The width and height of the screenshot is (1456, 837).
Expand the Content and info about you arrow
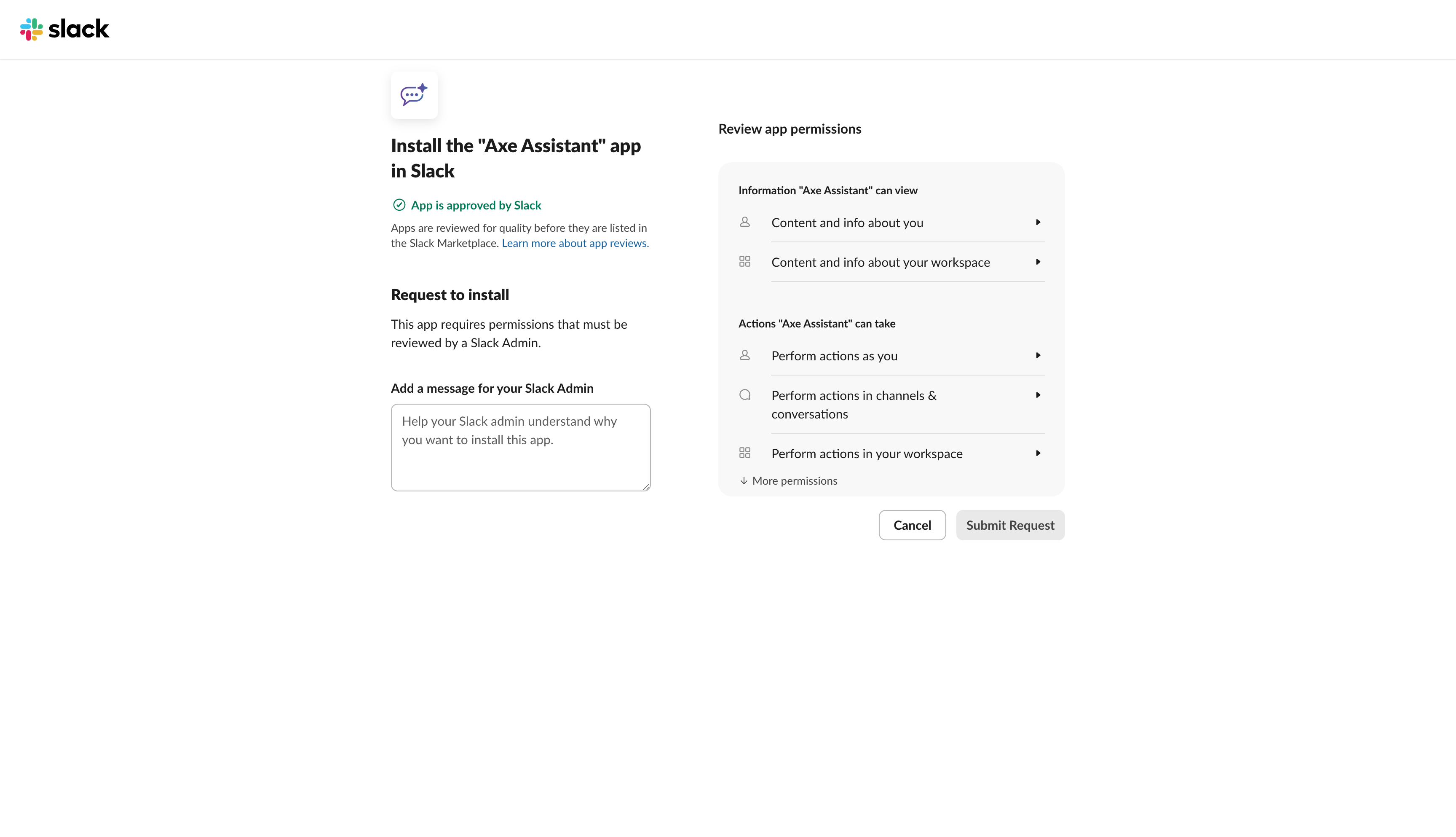pos(1038,223)
